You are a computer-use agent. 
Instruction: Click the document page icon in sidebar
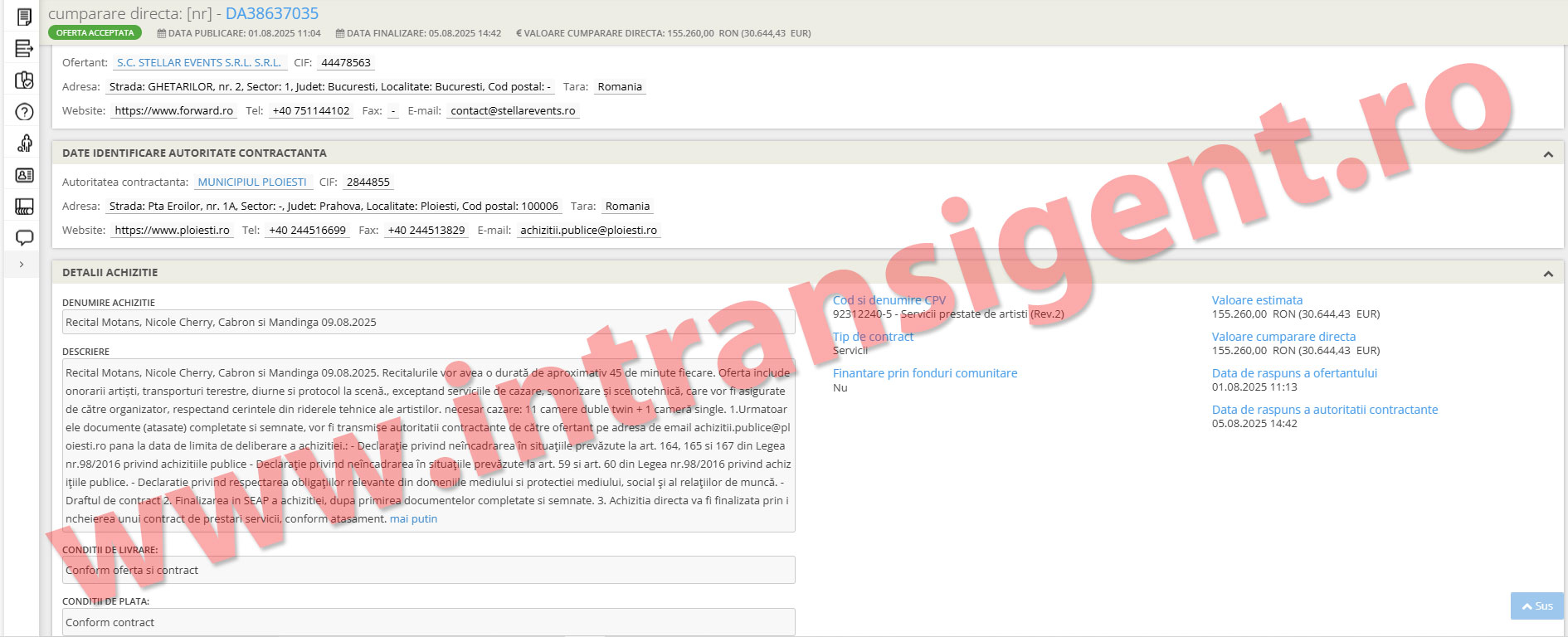tap(24, 17)
